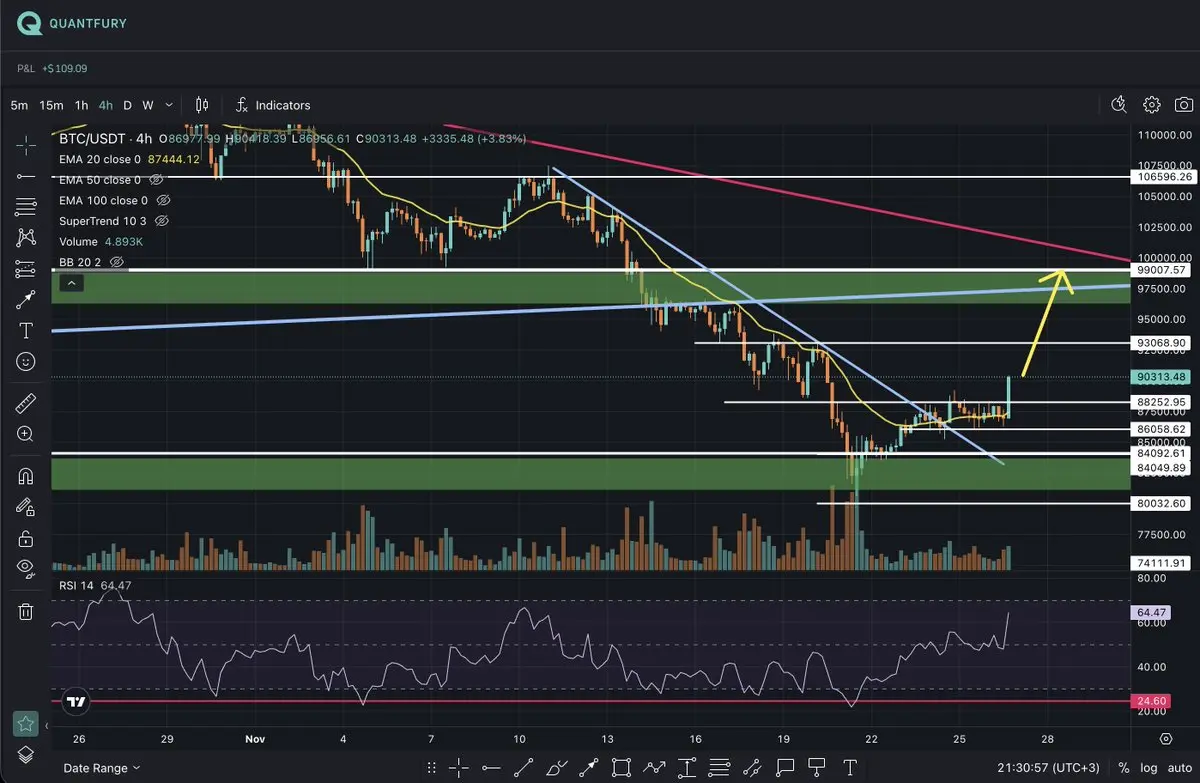This screenshot has width=1200, height=783.
Task: Toggle stay in drawing mode pencil-lock
Action: 27,507
